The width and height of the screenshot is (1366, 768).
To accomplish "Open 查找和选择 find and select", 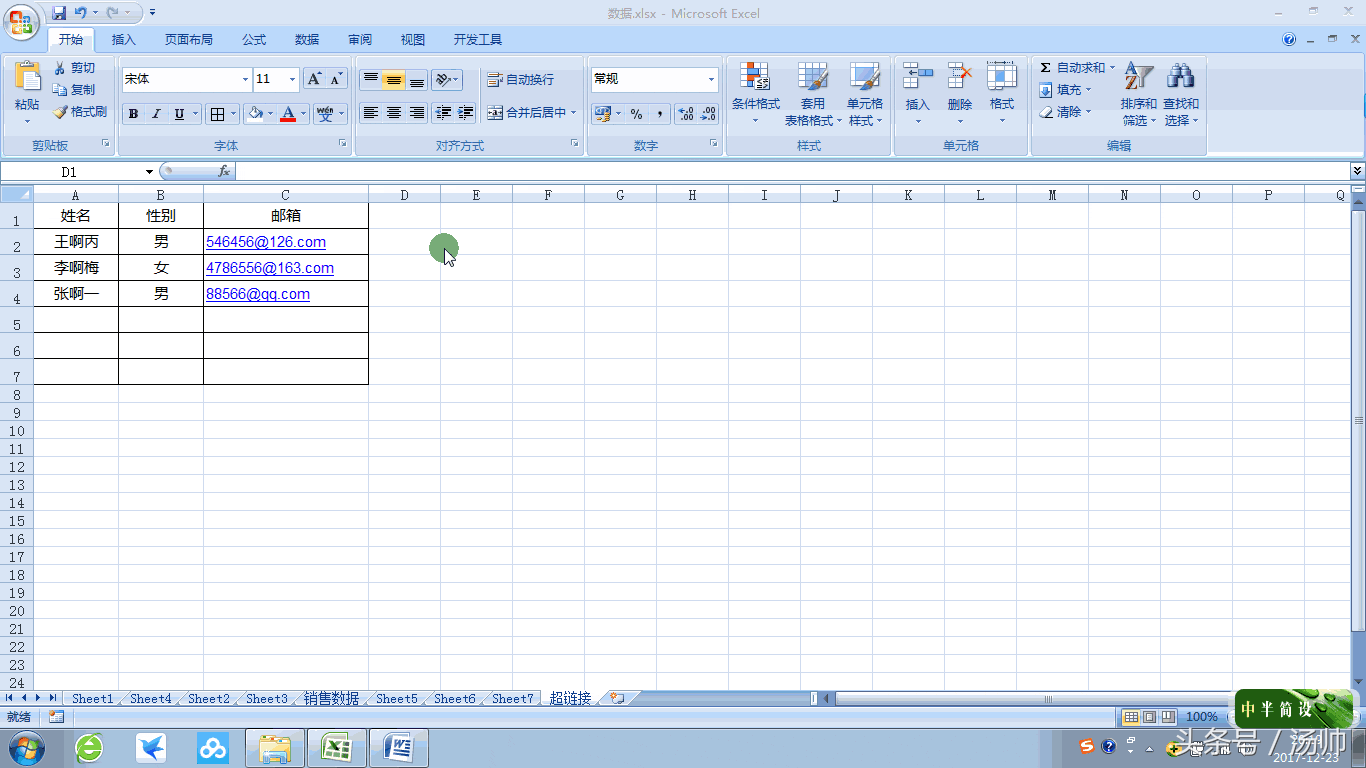I will pos(1180,93).
